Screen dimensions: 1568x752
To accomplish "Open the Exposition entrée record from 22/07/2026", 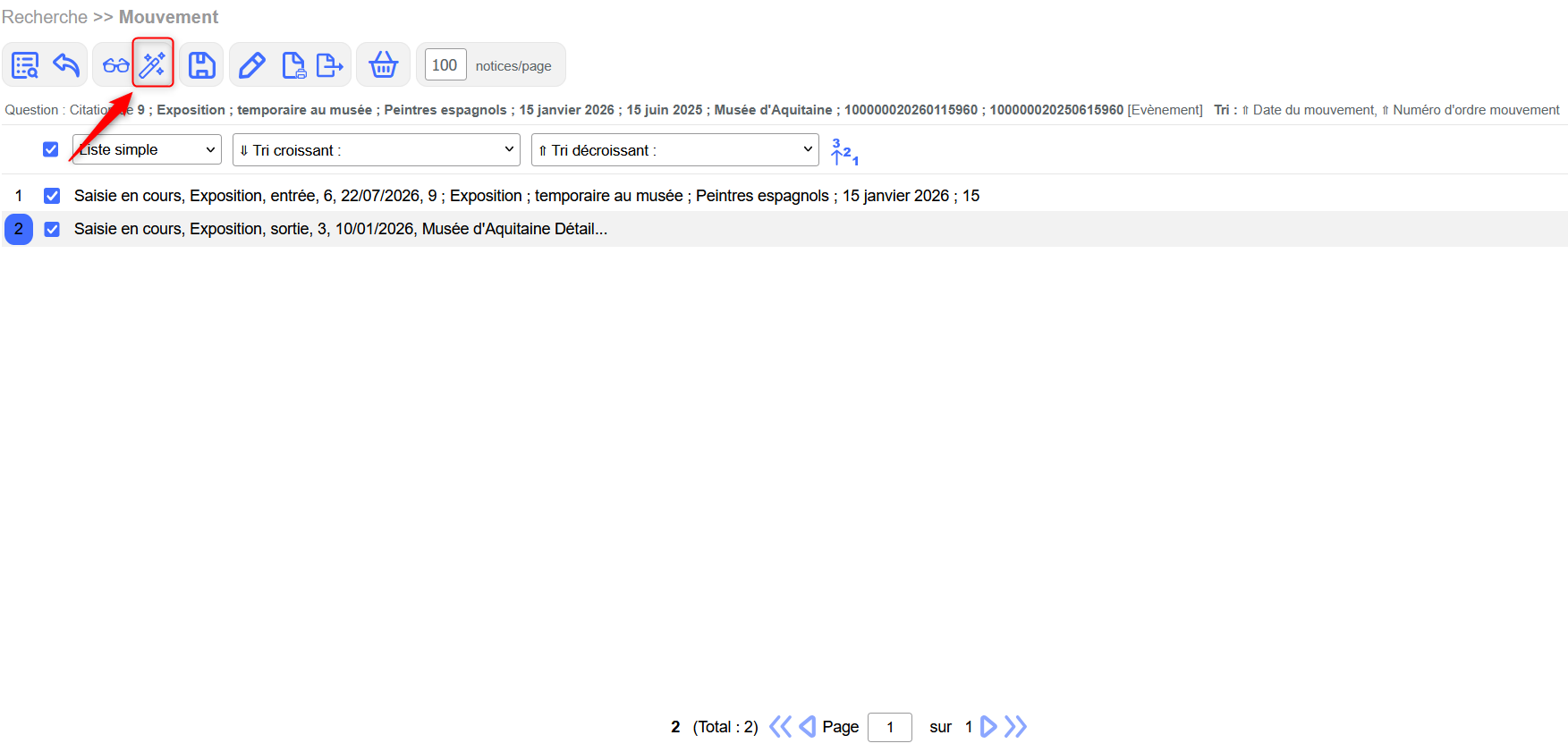I will 526,196.
